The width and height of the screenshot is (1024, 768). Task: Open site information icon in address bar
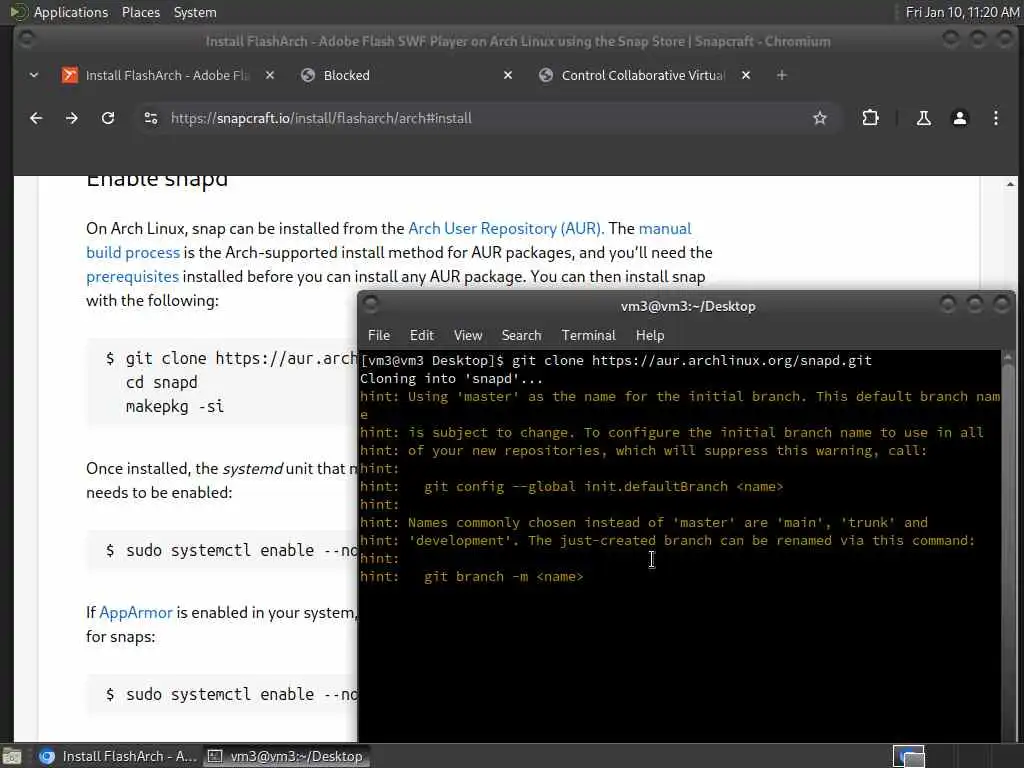click(151, 118)
